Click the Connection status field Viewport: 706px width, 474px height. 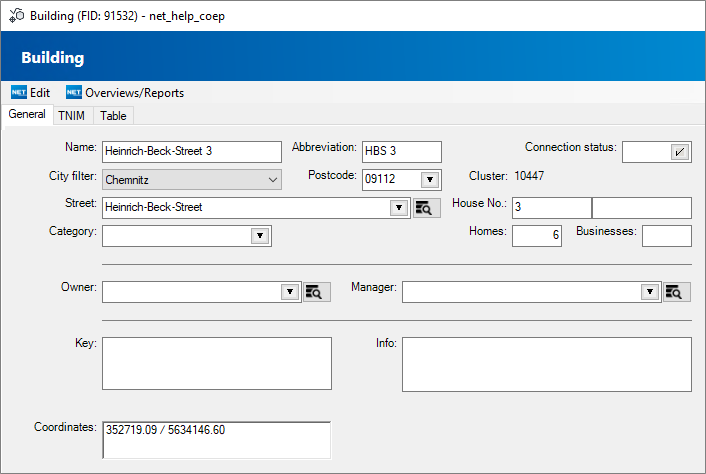657,152
